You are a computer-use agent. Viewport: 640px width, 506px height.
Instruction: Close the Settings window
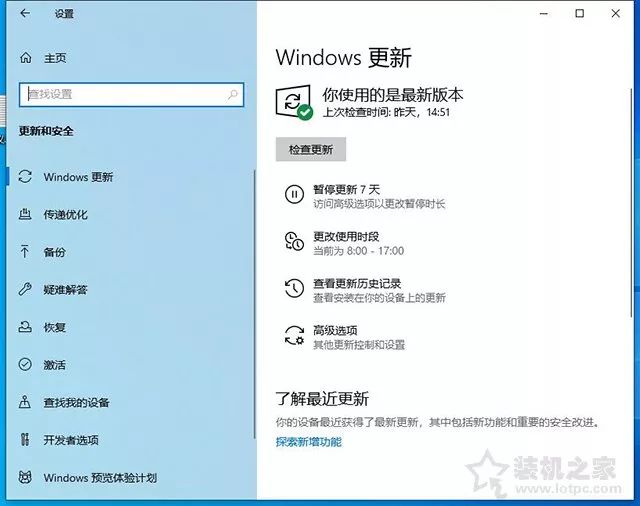pos(616,13)
